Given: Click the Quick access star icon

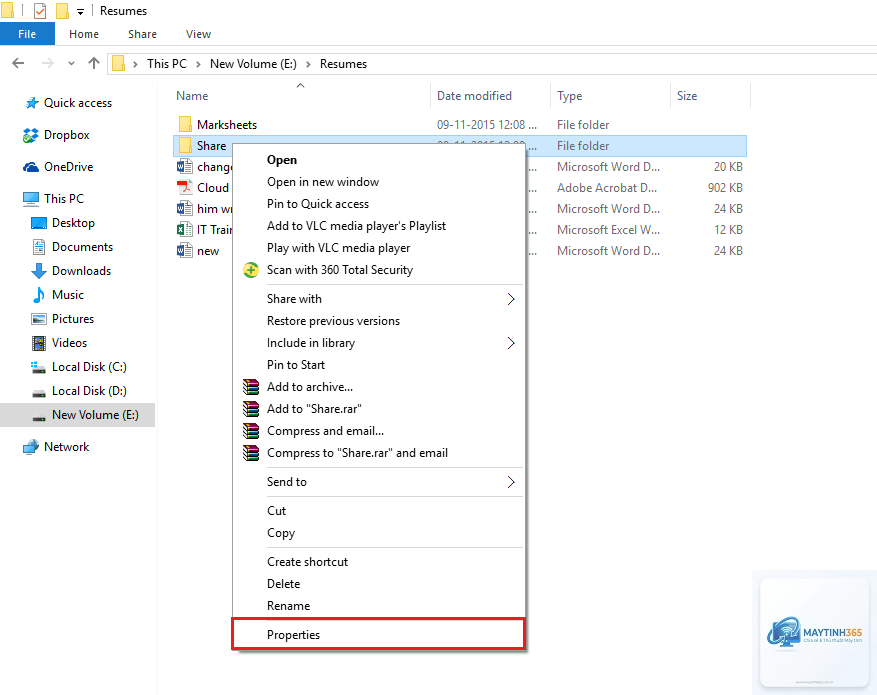Looking at the screenshot, I should pyautogui.click(x=31, y=103).
